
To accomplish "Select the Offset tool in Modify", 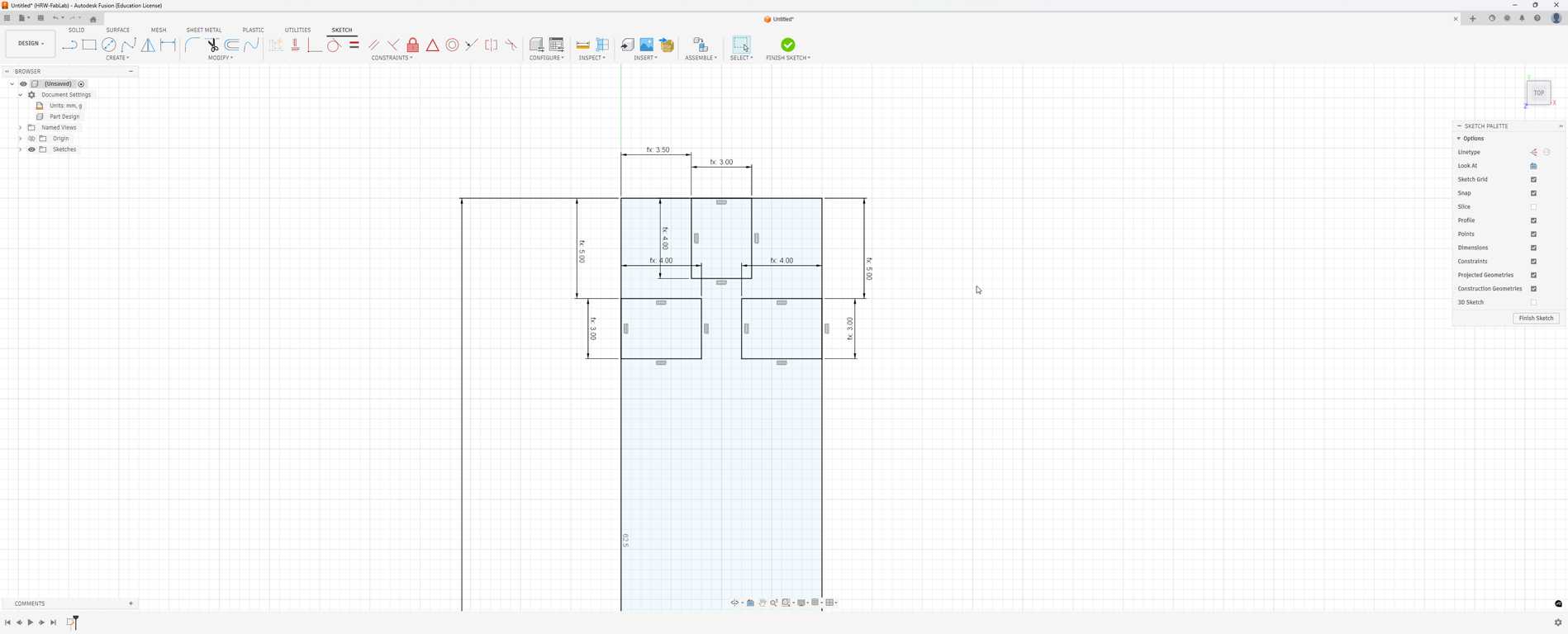I will (x=232, y=45).
